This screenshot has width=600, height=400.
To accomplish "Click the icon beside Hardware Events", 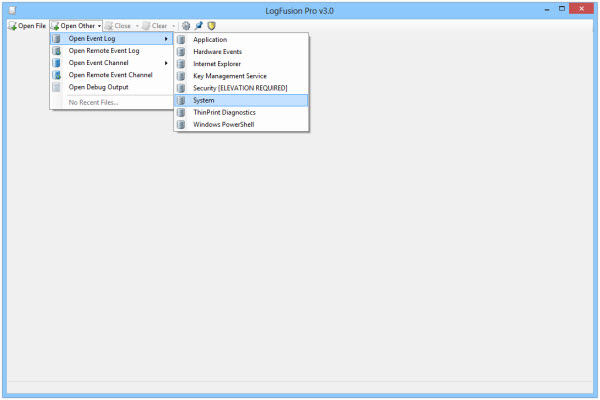I will coord(181,52).
